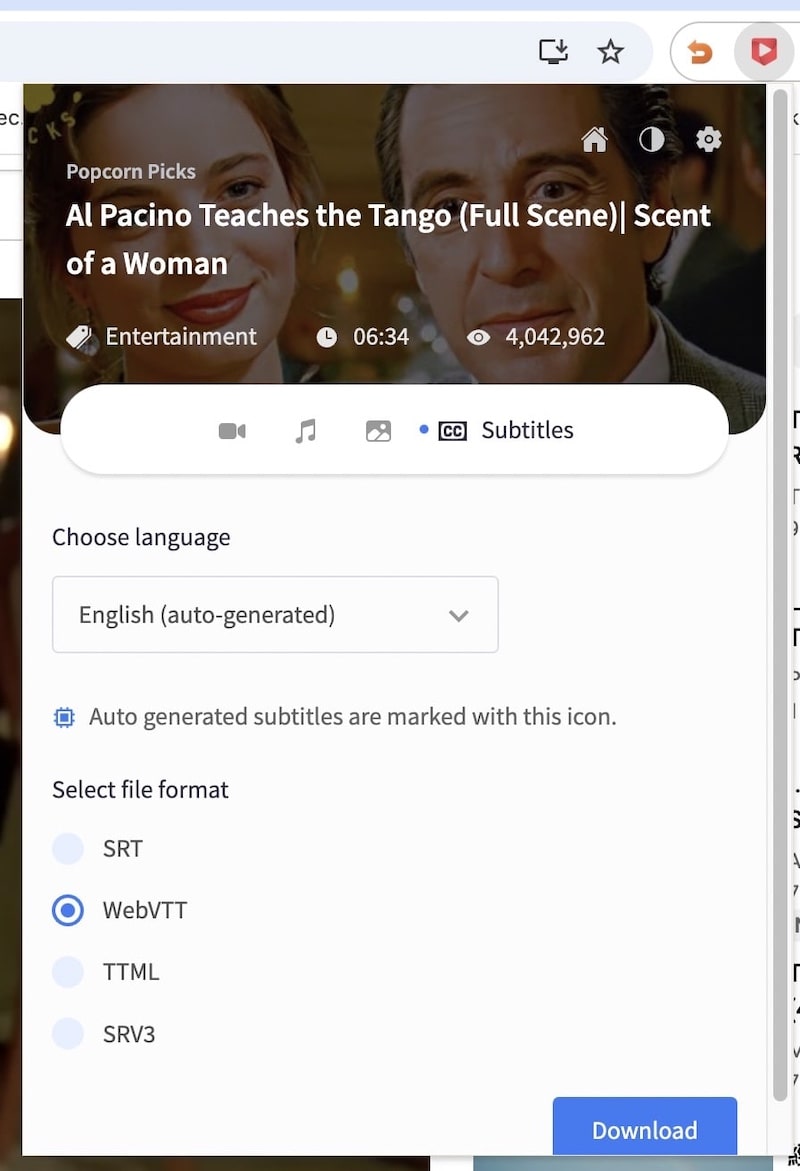Click the orange undo arrow extension icon
800x1171 pixels.
click(701, 52)
